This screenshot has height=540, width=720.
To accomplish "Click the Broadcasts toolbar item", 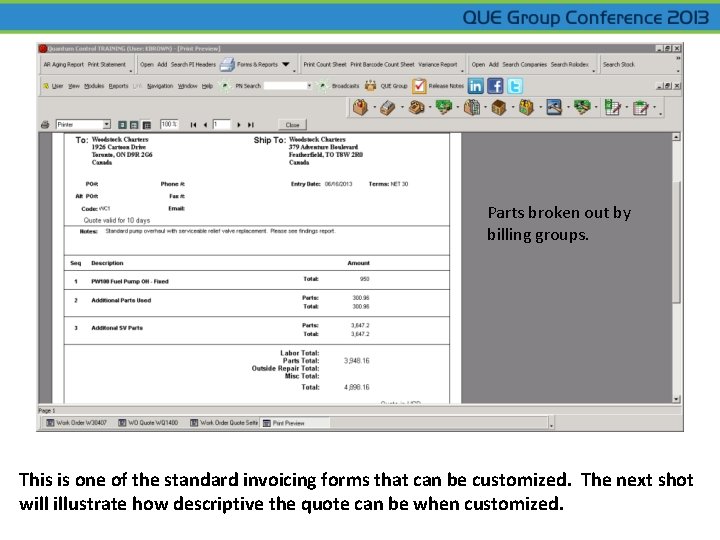I will 345,86.
